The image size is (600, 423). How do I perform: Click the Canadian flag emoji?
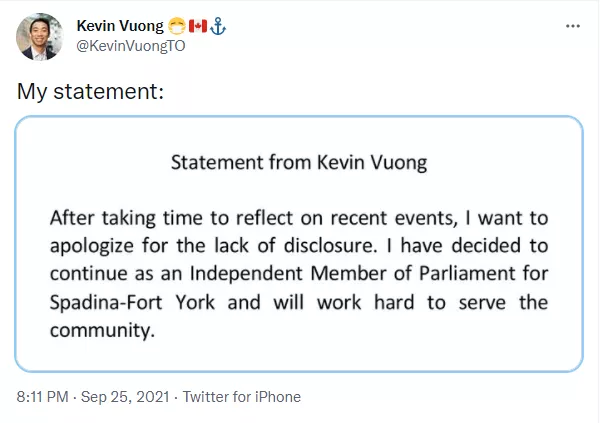(x=198, y=26)
